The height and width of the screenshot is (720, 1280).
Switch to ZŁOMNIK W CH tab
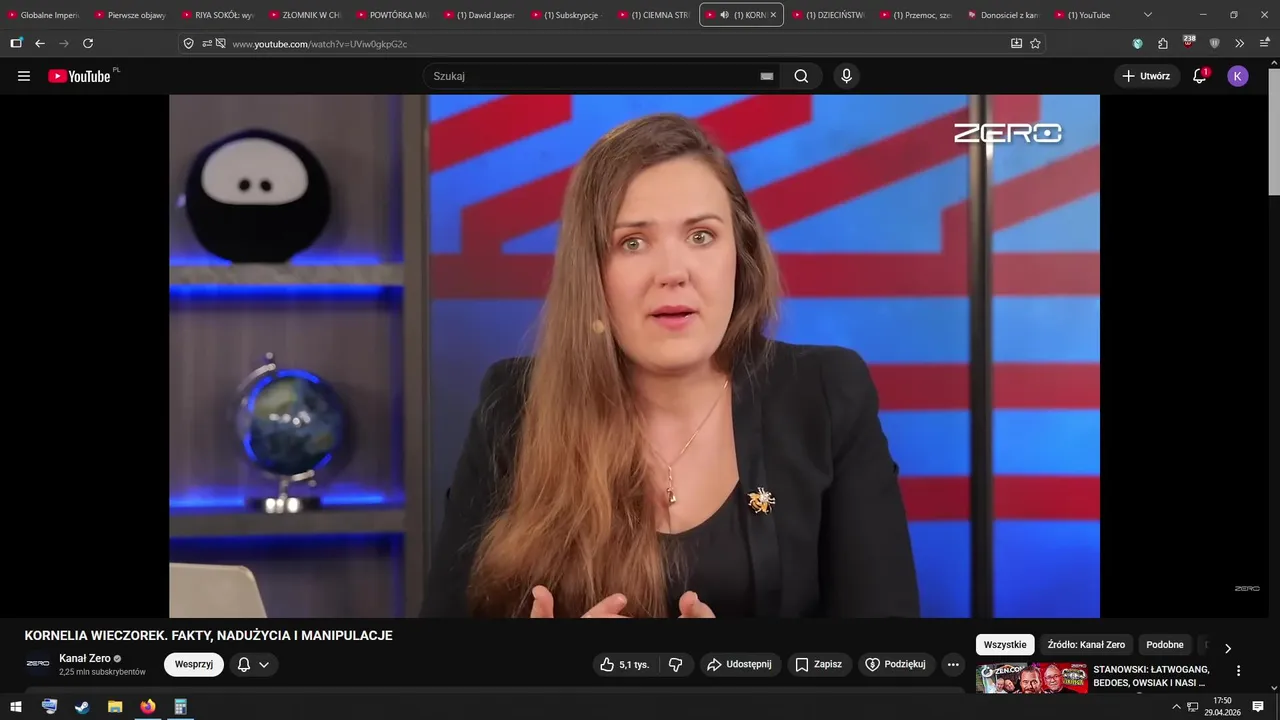point(306,15)
